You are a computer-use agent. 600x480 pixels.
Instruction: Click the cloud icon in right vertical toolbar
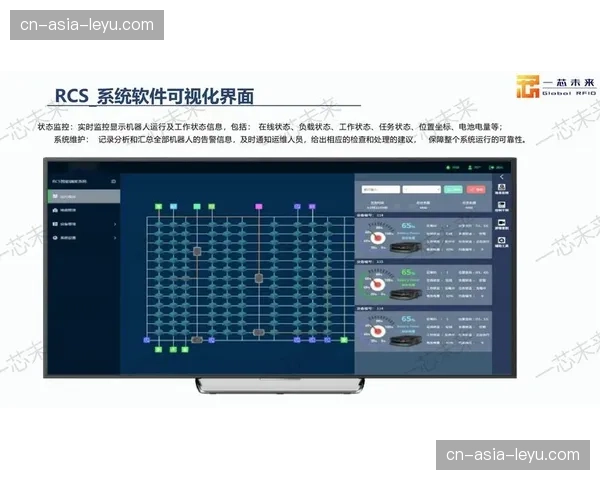click(502, 242)
